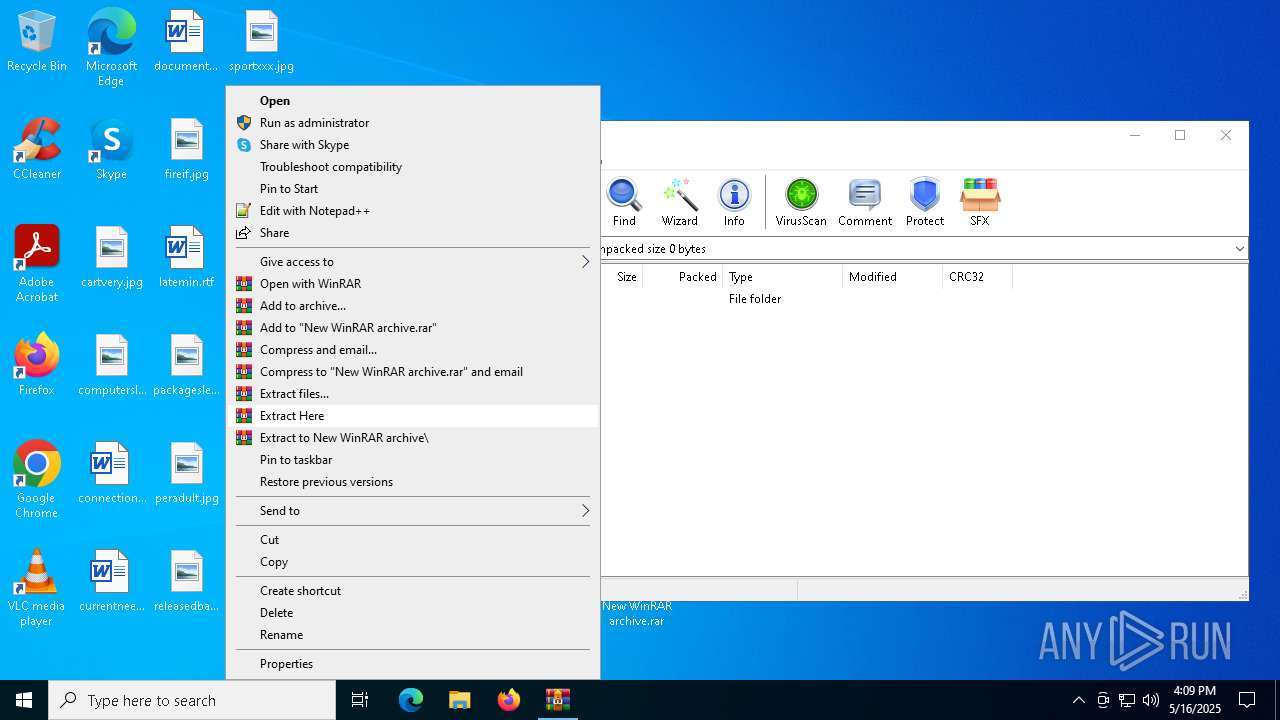Choose Run as administrator
Image resolution: width=1280 pixels, height=720 pixels.
[x=413, y=123]
